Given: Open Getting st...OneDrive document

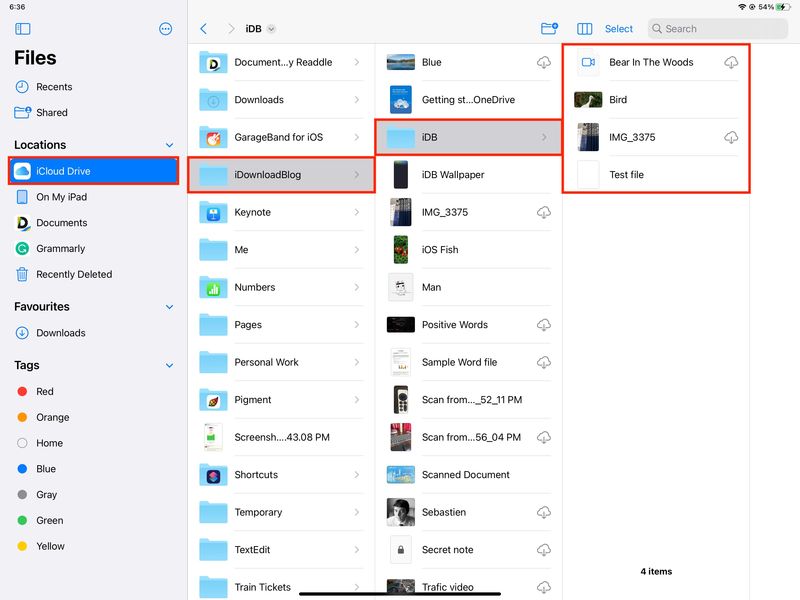Looking at the screenshot, I should pyautogui.click(x=468, y=99).
